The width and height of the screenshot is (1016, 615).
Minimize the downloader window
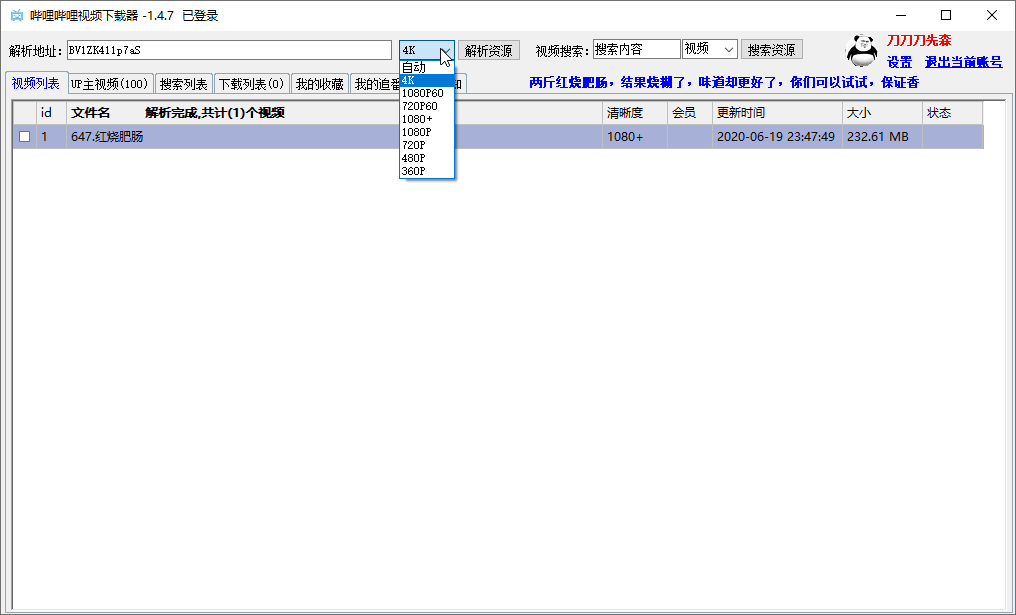coord(900,15)
